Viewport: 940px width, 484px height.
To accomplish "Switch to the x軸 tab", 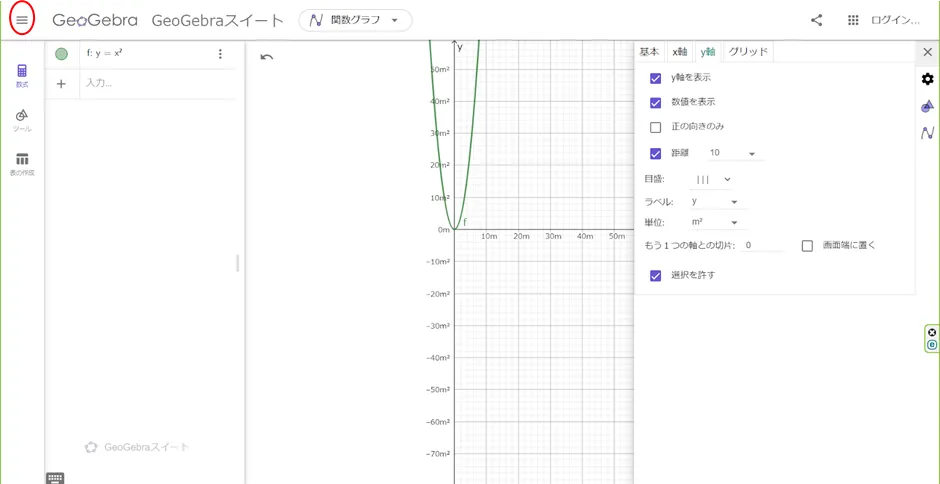I will click(680, 52).
